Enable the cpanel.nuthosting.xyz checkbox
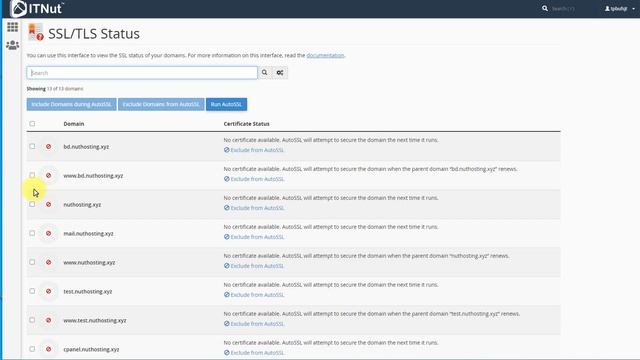 pos(32,349)
